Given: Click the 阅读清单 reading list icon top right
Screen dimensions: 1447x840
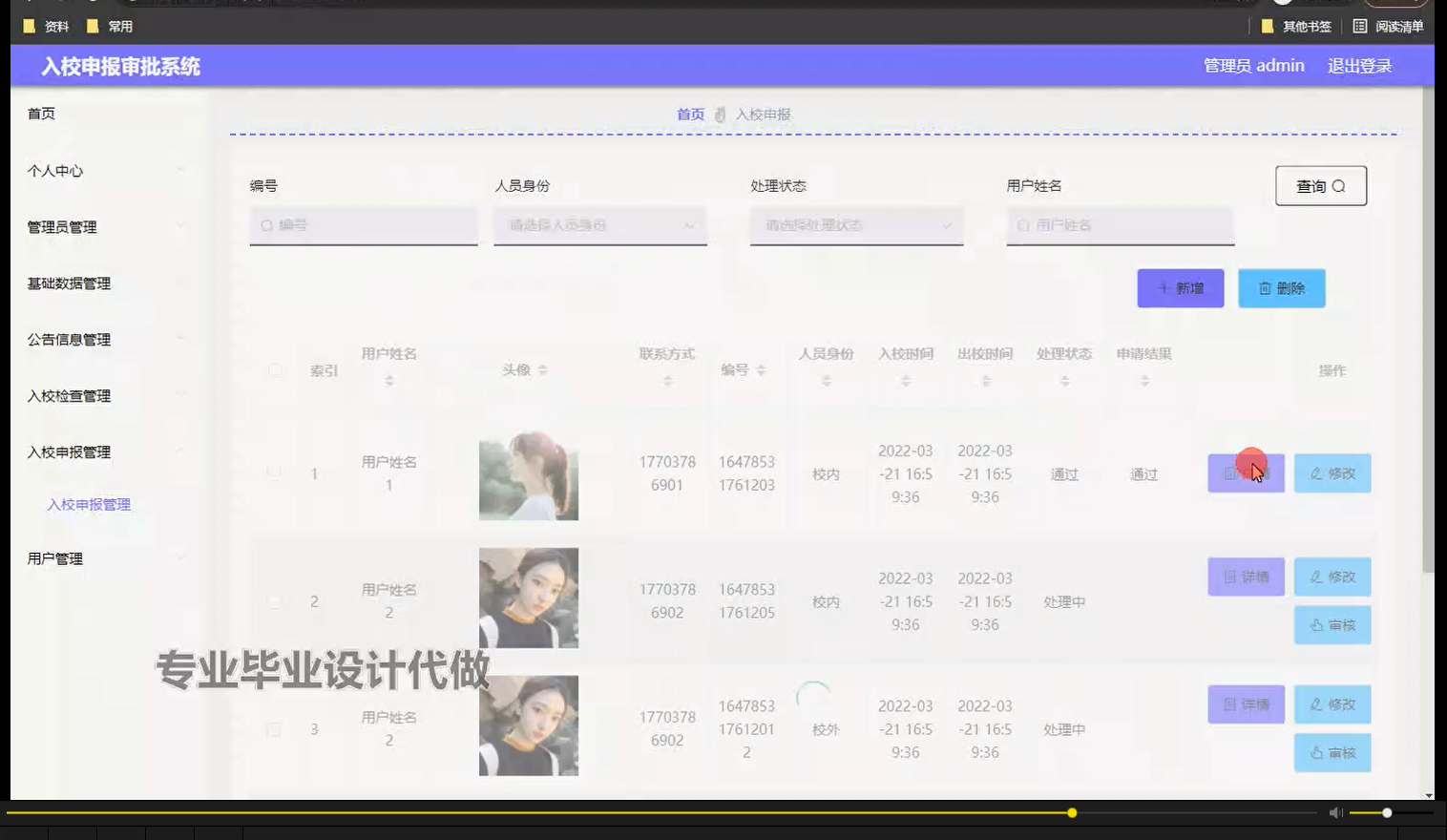Looking at the screenshot, I should click(1361, 26).
